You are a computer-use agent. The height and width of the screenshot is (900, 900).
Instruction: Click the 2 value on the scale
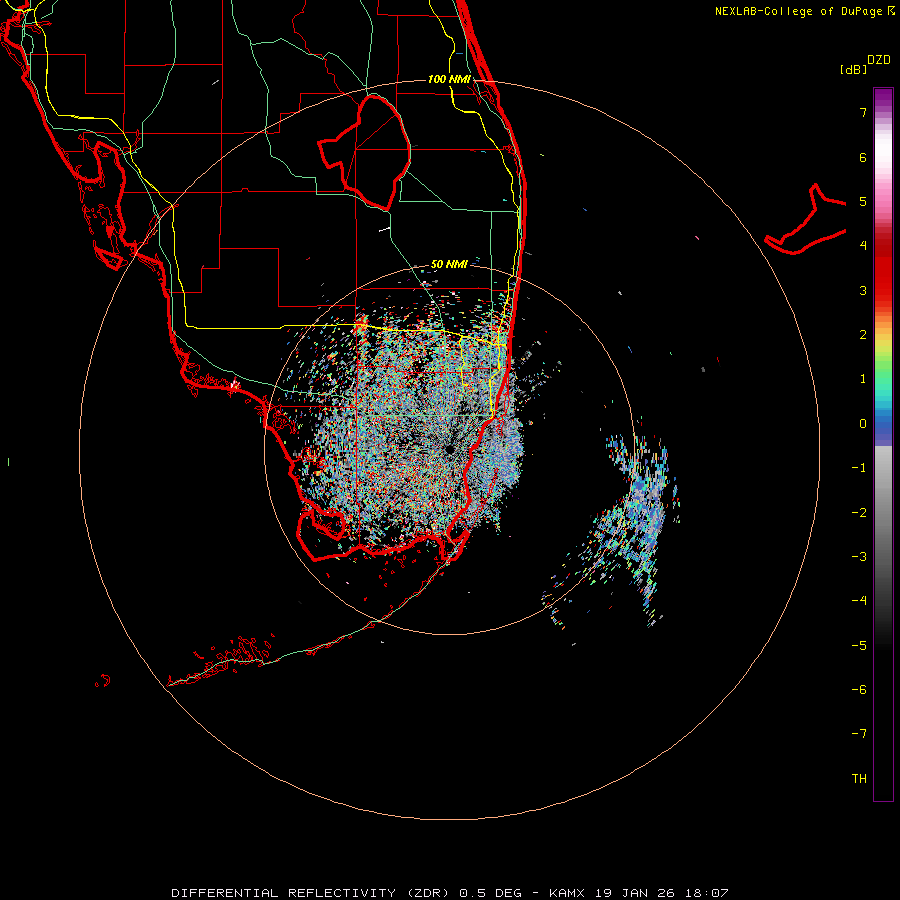click(x=863, y=335)
